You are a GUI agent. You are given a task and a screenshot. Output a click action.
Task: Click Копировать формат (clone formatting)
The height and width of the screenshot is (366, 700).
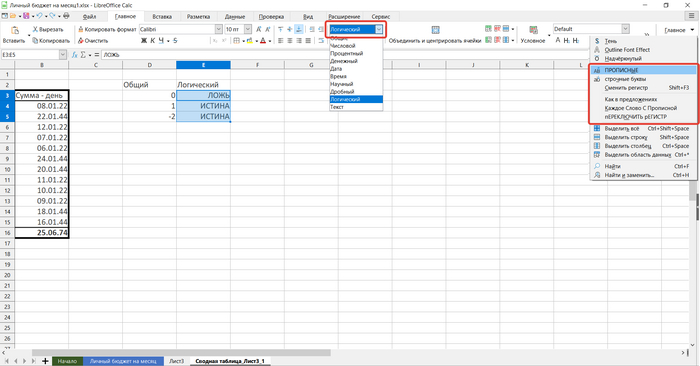pyautogui.click(x=107, y=29)
